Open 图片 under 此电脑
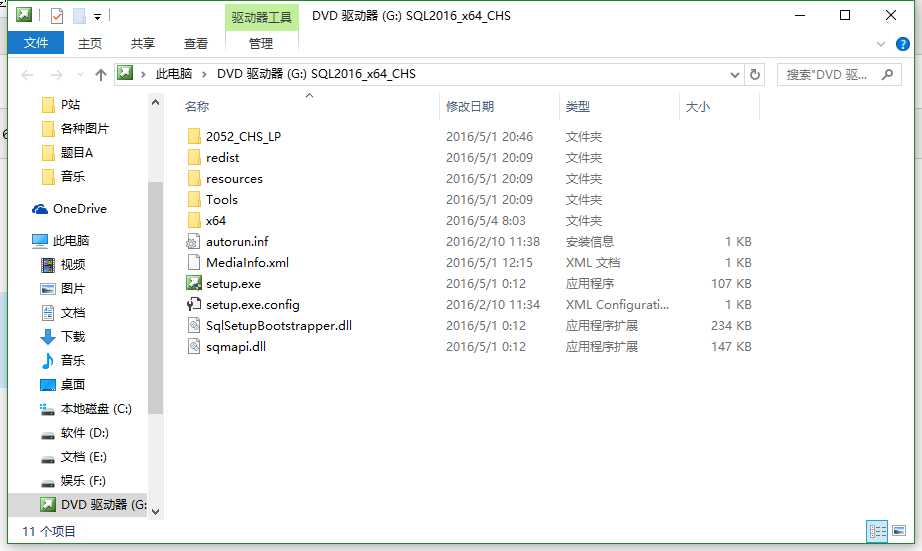 point(72,289)
